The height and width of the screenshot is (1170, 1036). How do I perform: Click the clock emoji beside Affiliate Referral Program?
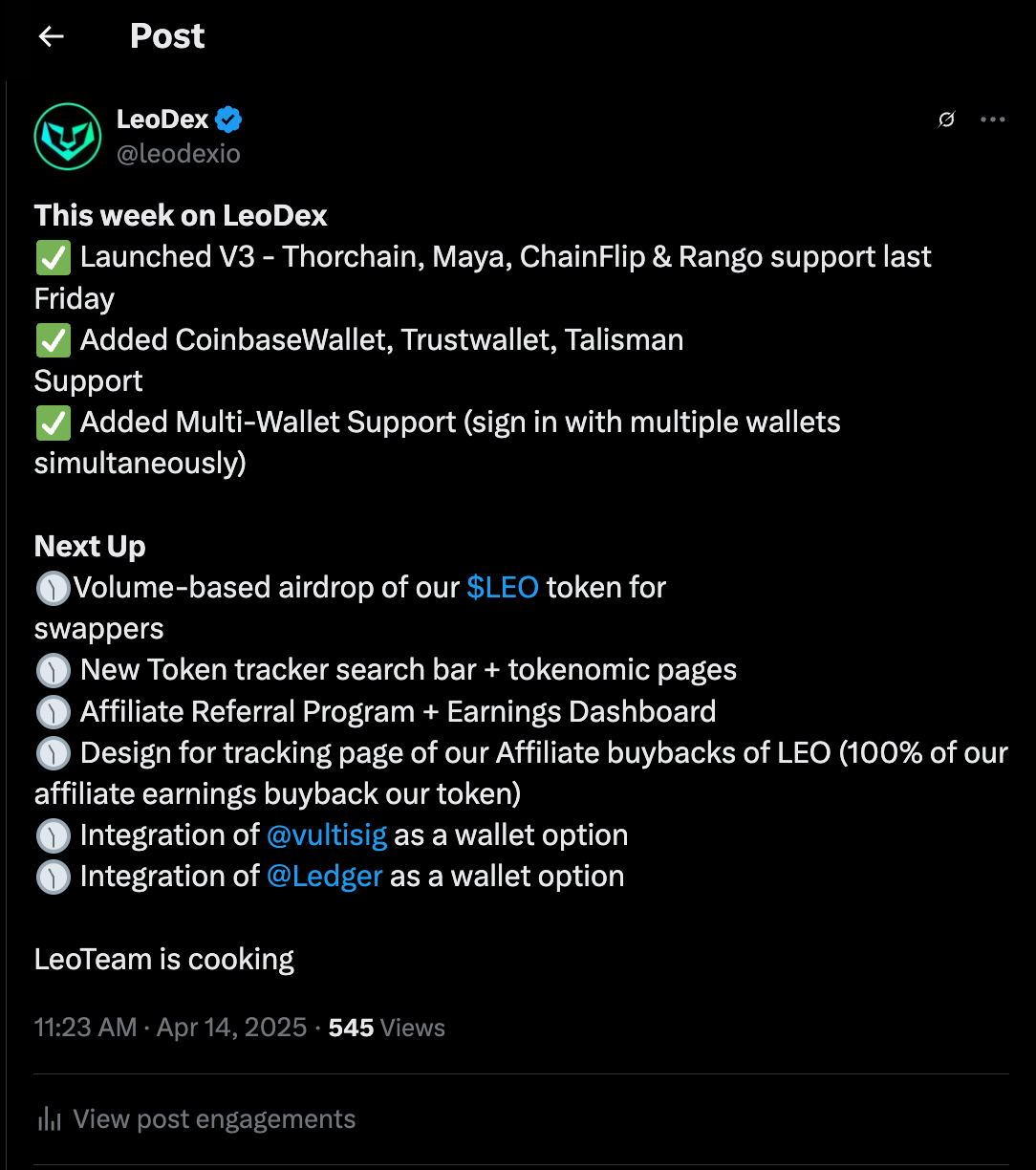[53, 712]
